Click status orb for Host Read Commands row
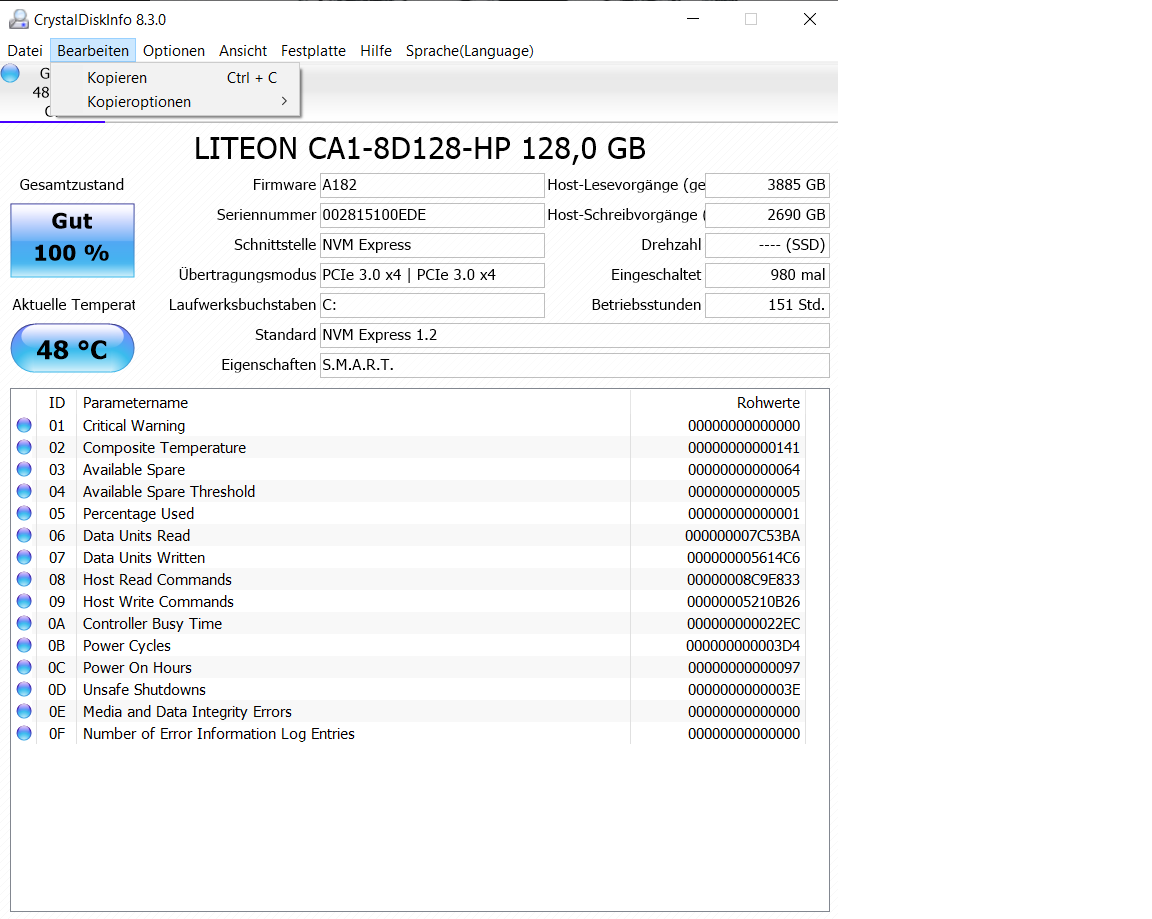 coord(24,580)
